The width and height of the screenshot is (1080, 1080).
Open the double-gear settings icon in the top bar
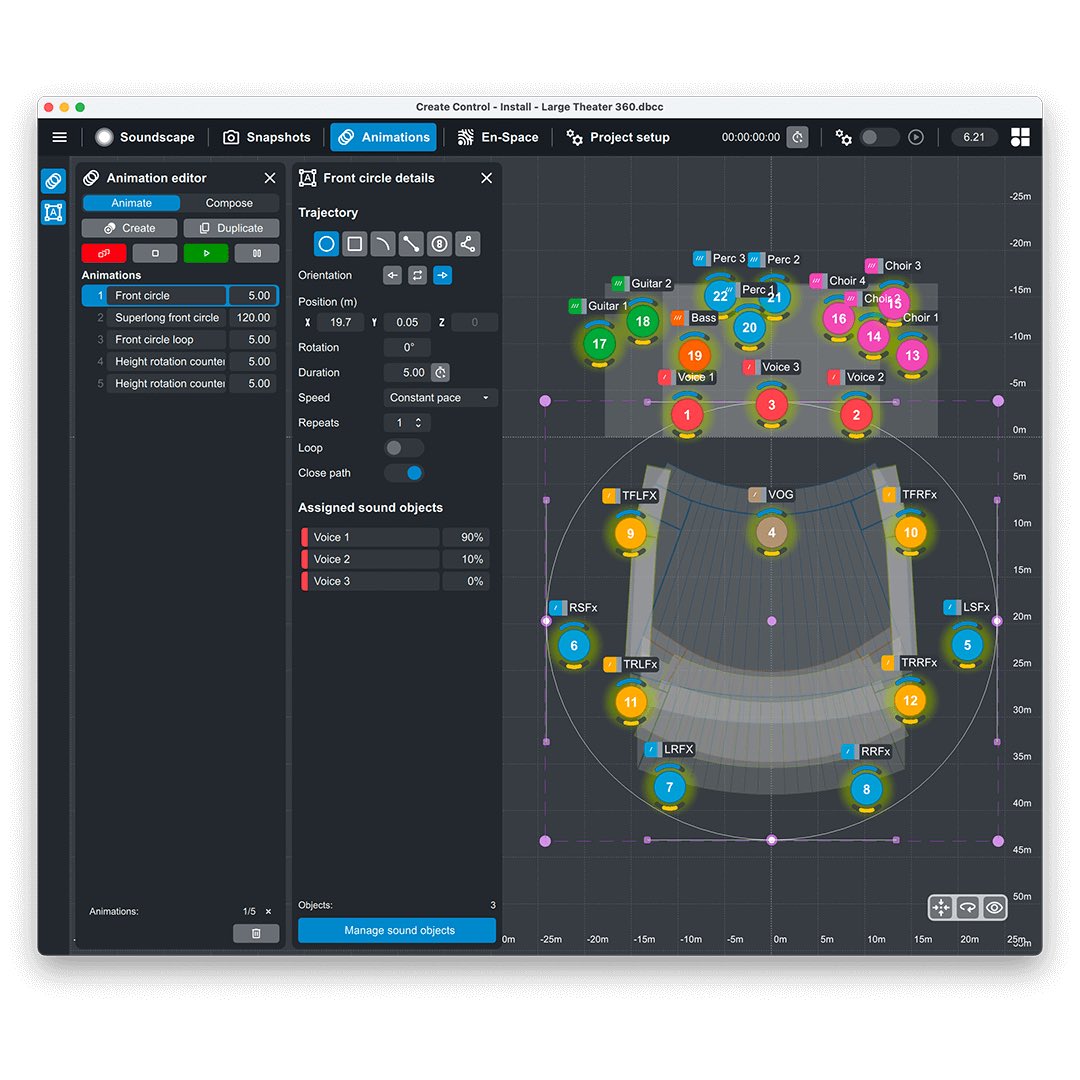843,137
